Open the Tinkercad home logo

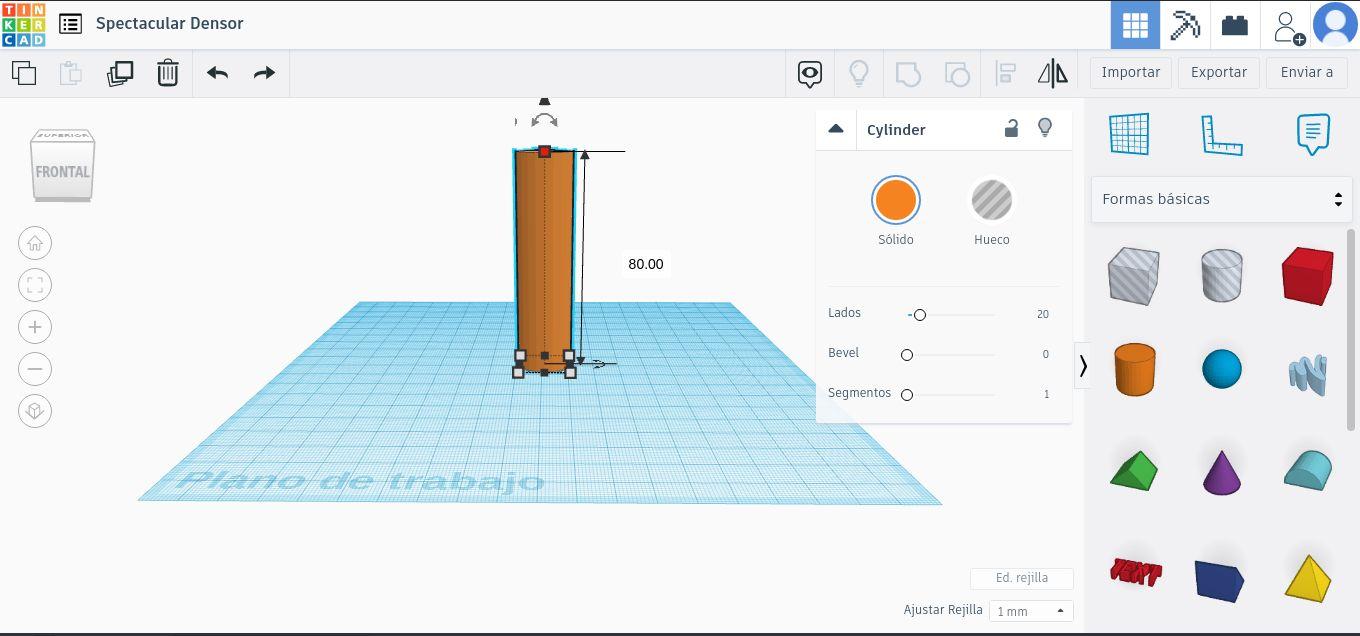pyautogui.click(x=23, y=24)
